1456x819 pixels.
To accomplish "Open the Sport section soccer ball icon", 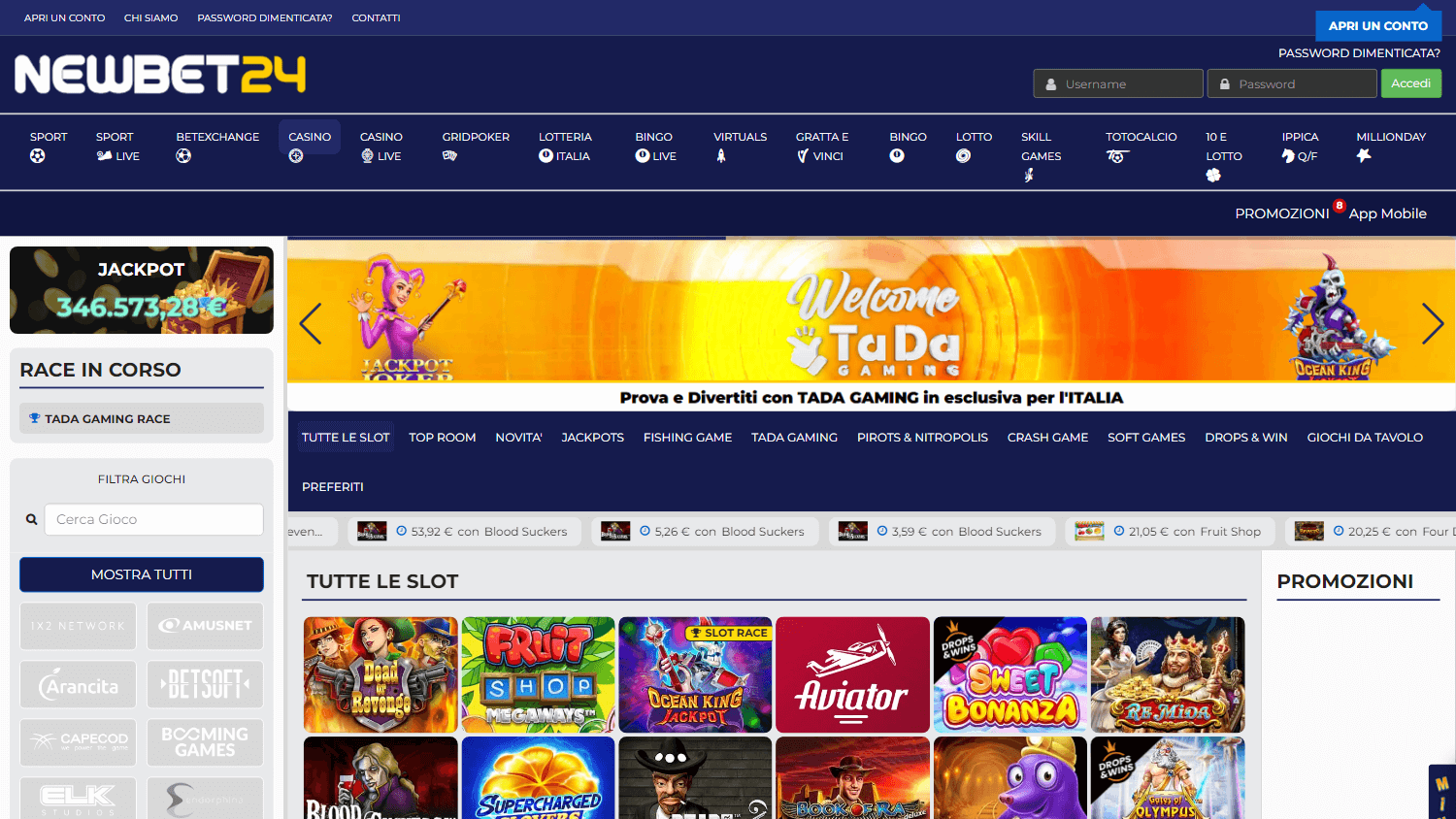I will pos(38,156).
